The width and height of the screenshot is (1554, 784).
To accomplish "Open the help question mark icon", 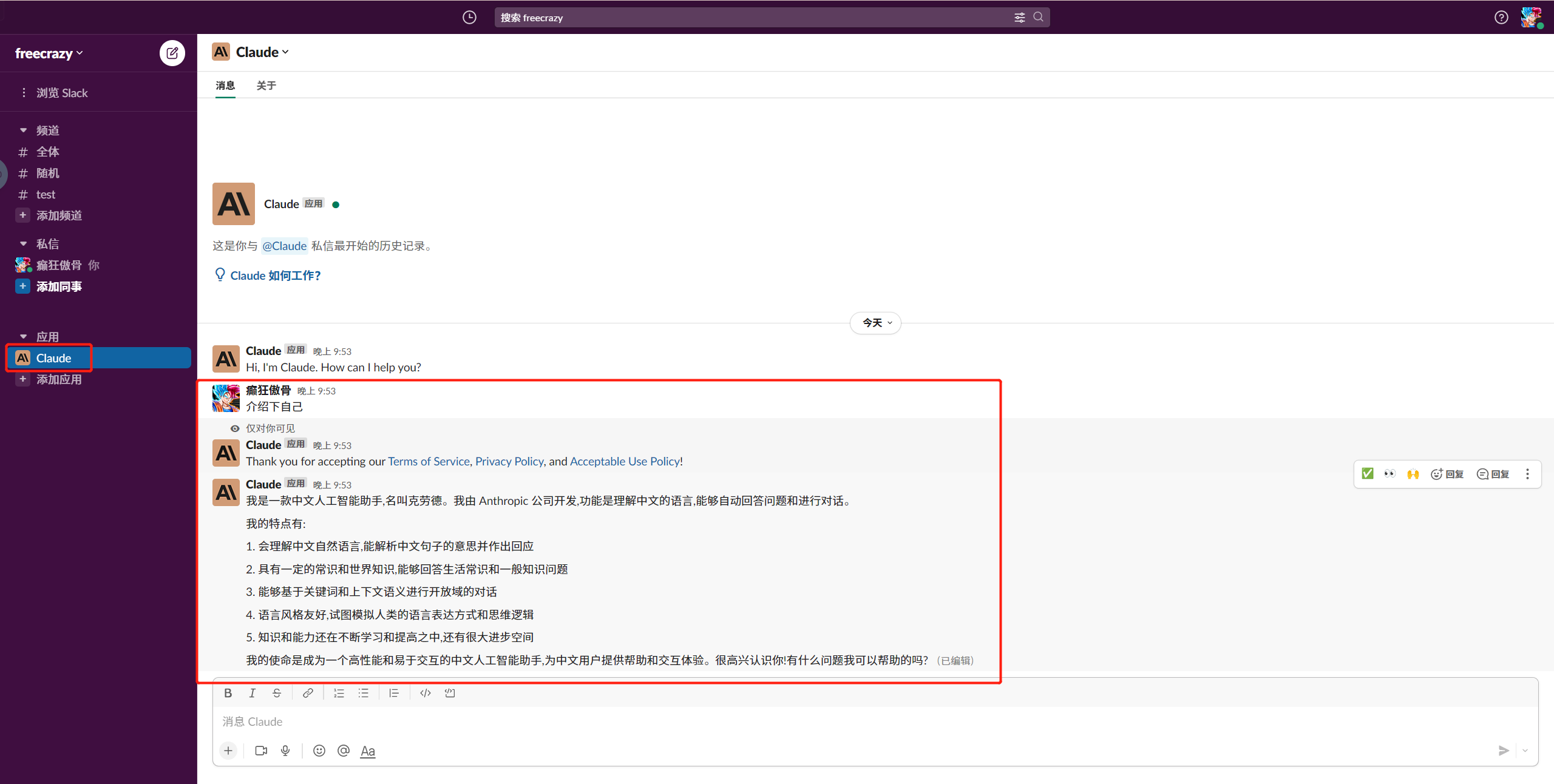I will coord(1501,18).
